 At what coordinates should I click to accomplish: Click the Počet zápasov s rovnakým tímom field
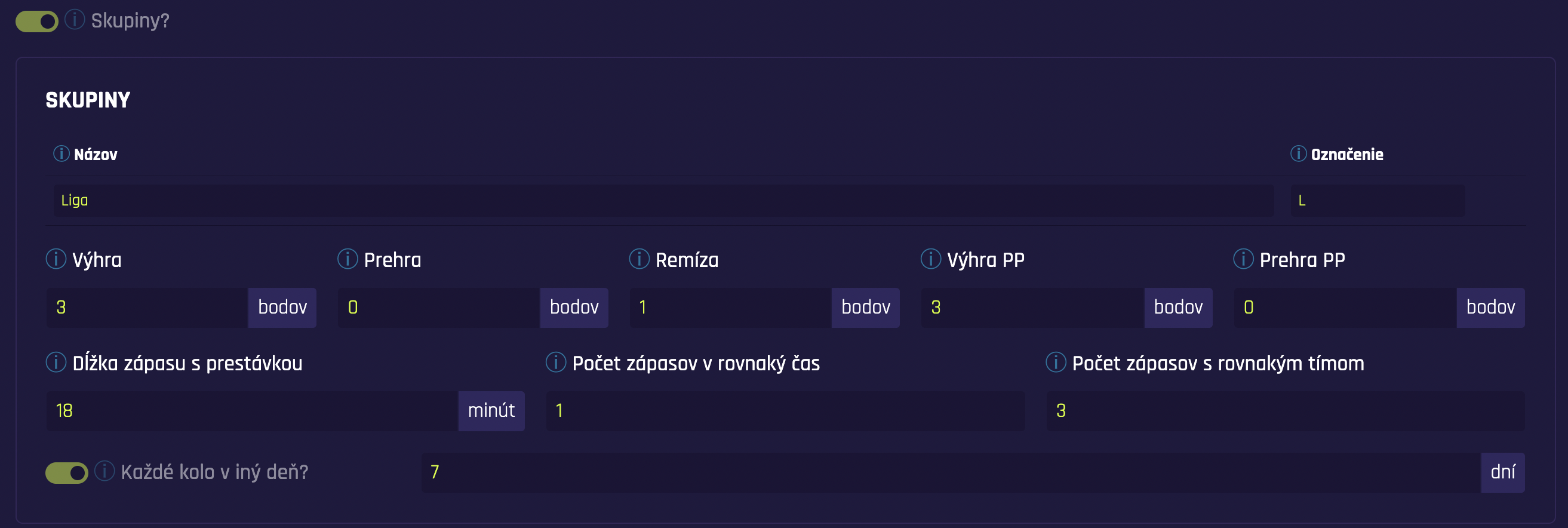(1285, 411)
